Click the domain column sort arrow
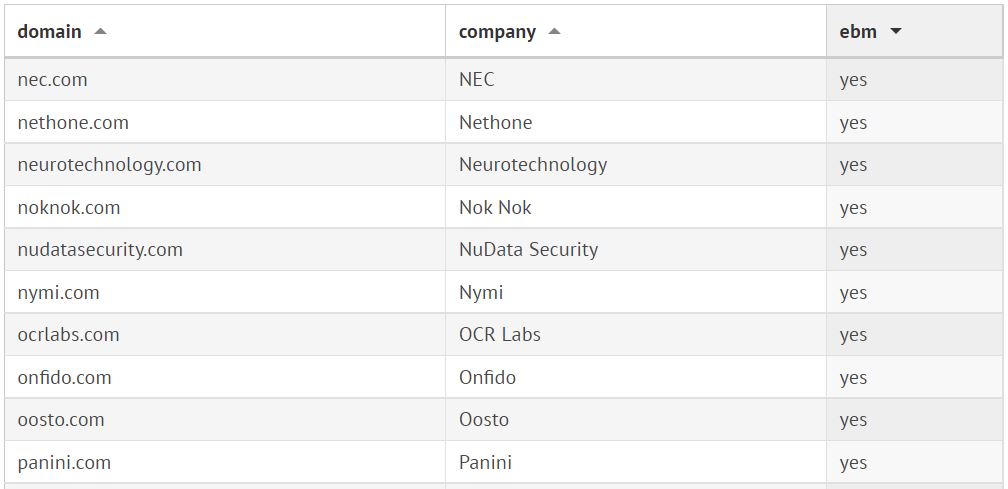This screenshot has height=489, width=1008. (100, 32)
